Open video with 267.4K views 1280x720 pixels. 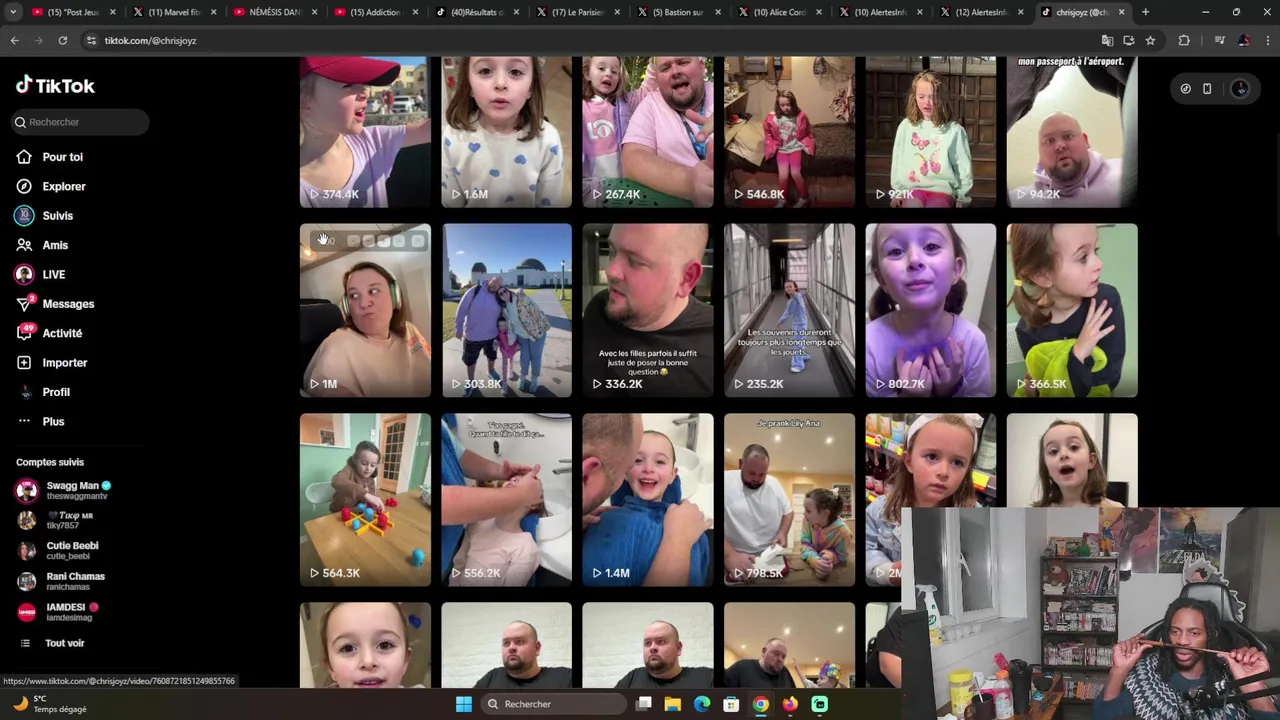point(648,131)
